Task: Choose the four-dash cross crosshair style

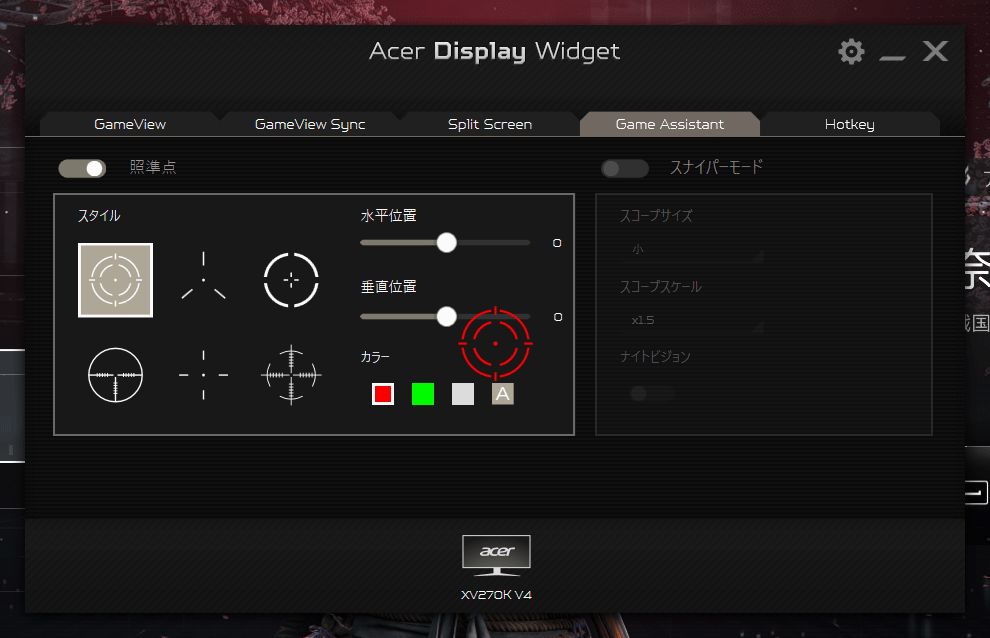Action: (x=203, y=375)
